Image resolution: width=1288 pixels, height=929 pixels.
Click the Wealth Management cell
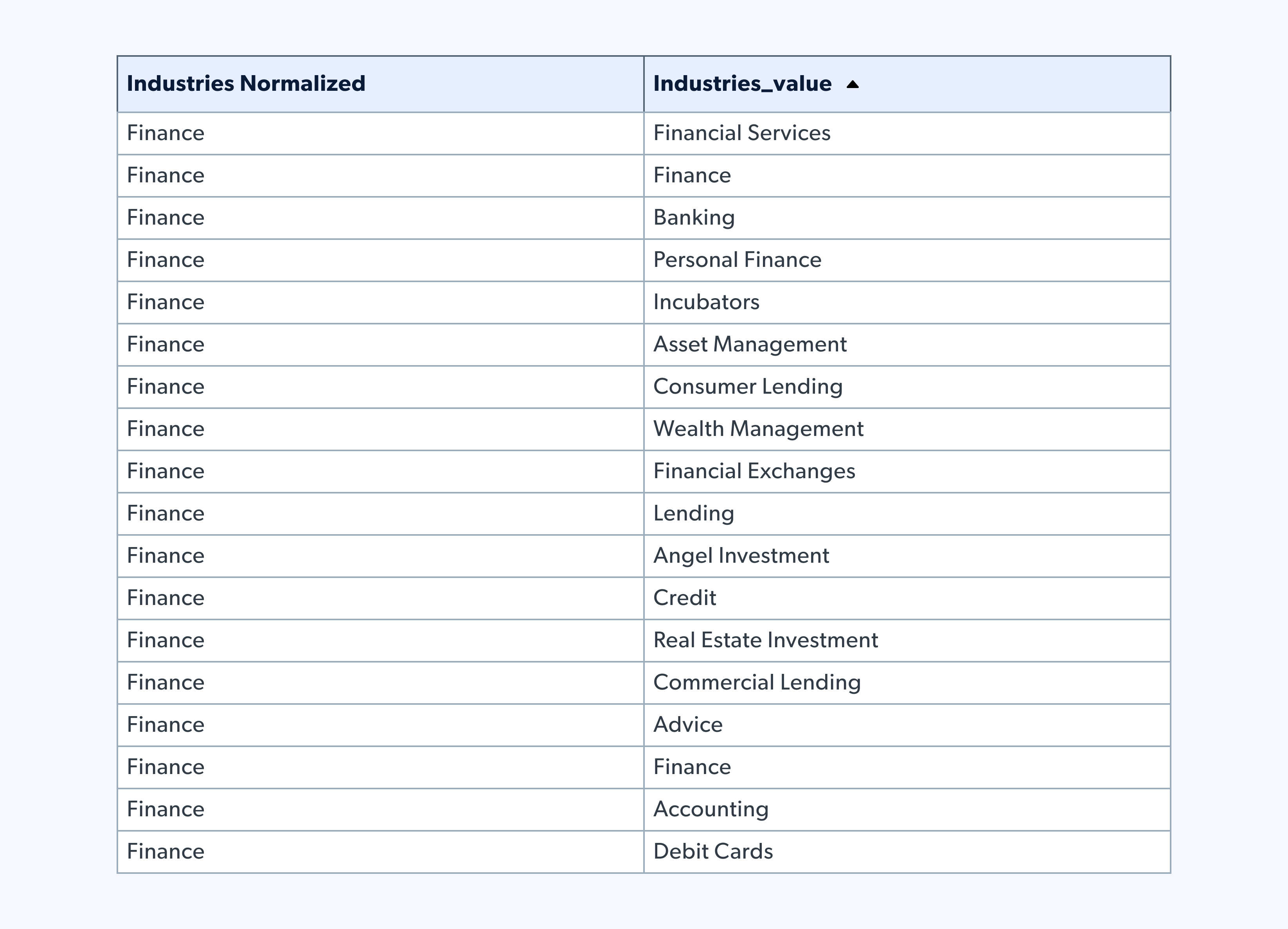tap(758, 429)
